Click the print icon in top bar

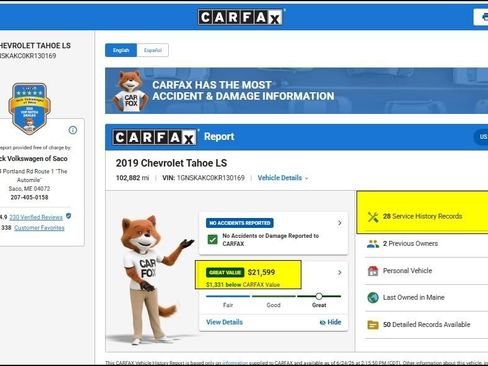(484, 17)
